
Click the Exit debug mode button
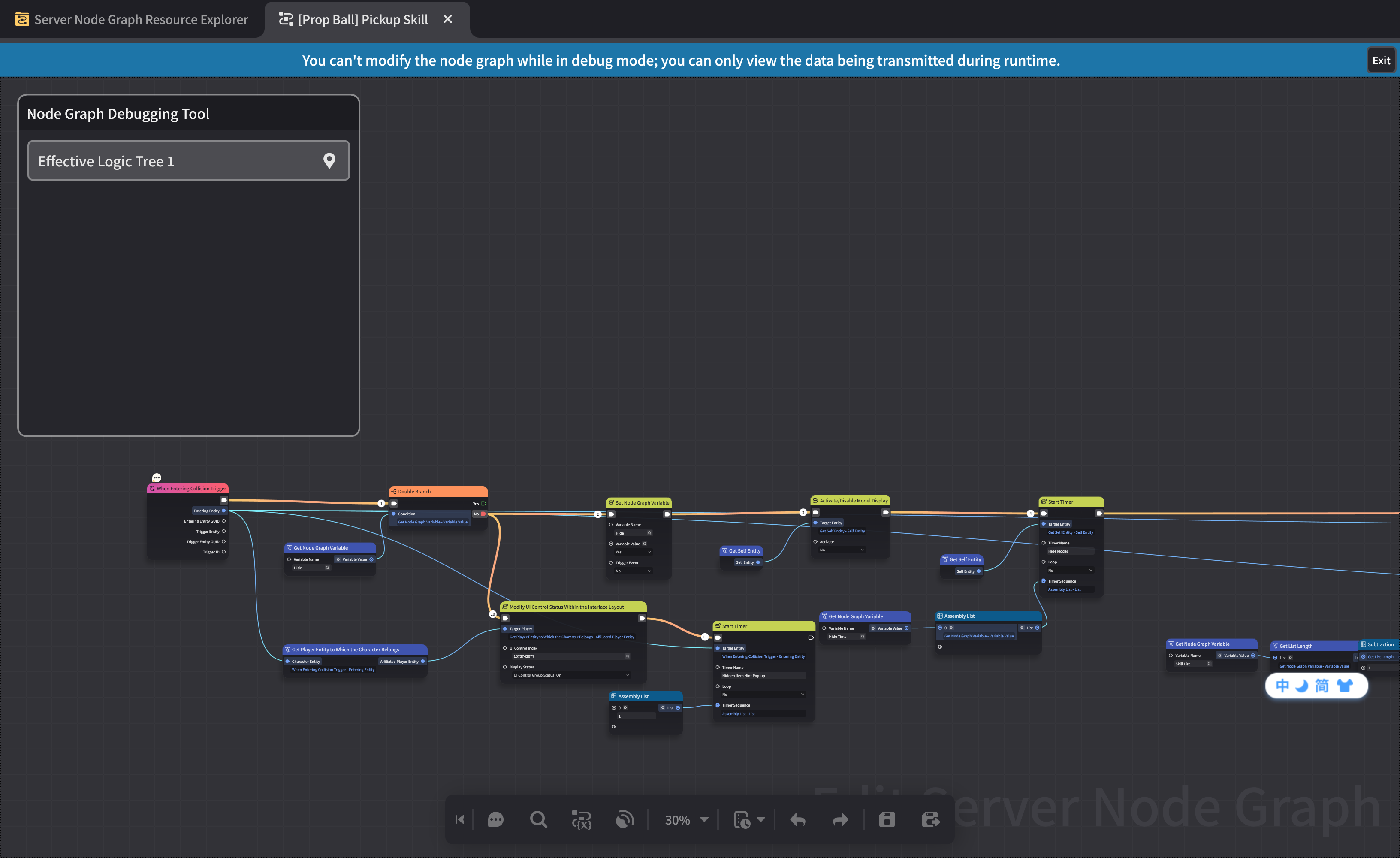click(x=1381, y=60)
